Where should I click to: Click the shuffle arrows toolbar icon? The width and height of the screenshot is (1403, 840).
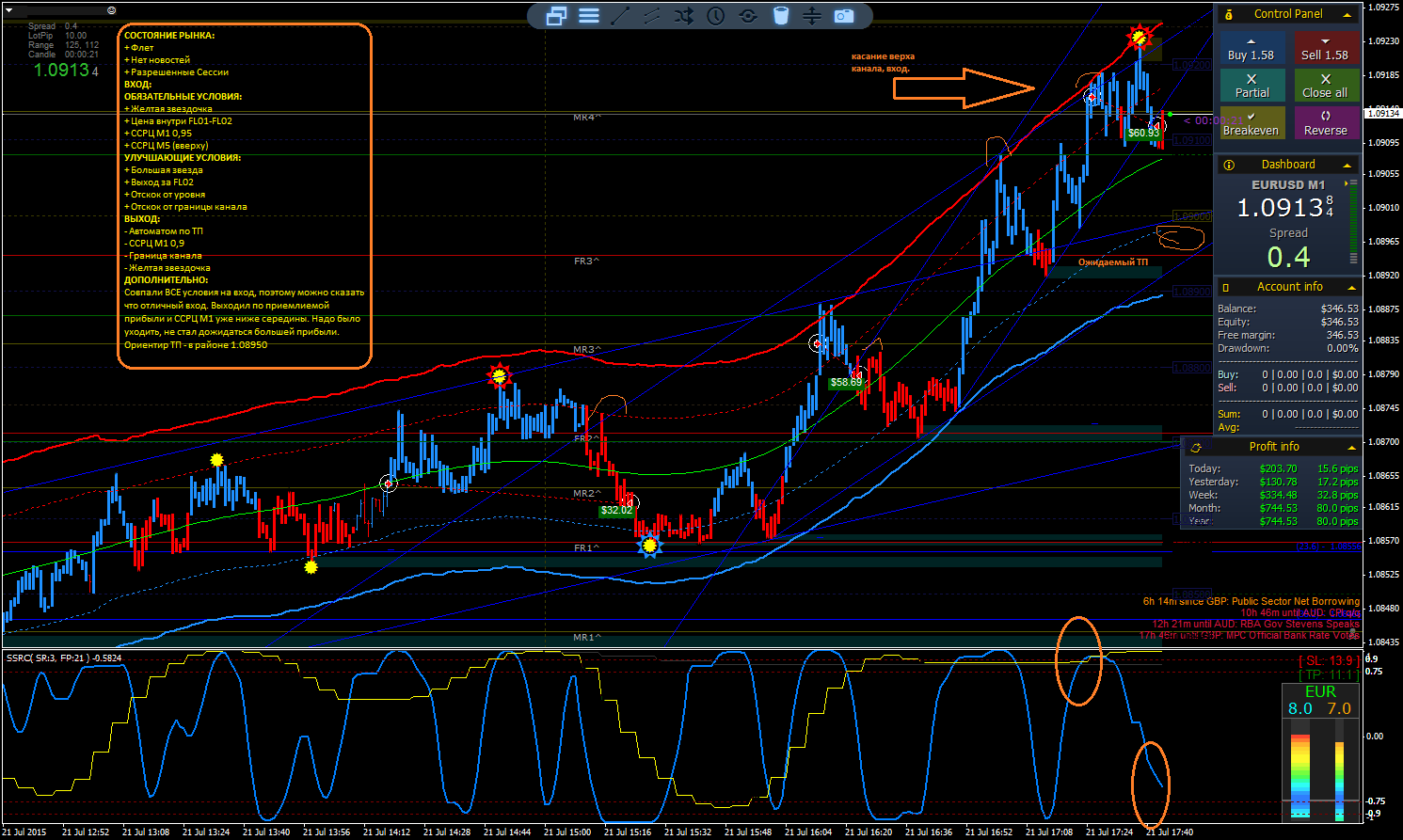point(684,16)
